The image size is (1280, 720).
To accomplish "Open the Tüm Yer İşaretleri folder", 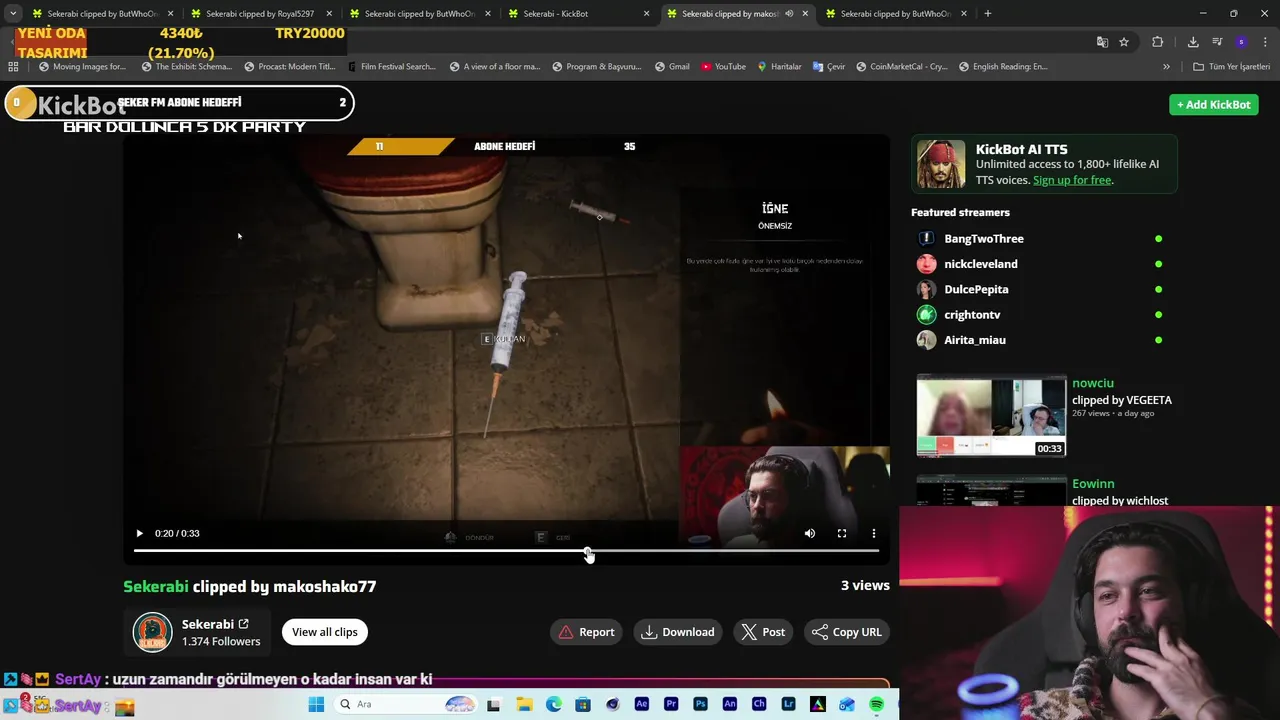I will (x=1232, y=67).
